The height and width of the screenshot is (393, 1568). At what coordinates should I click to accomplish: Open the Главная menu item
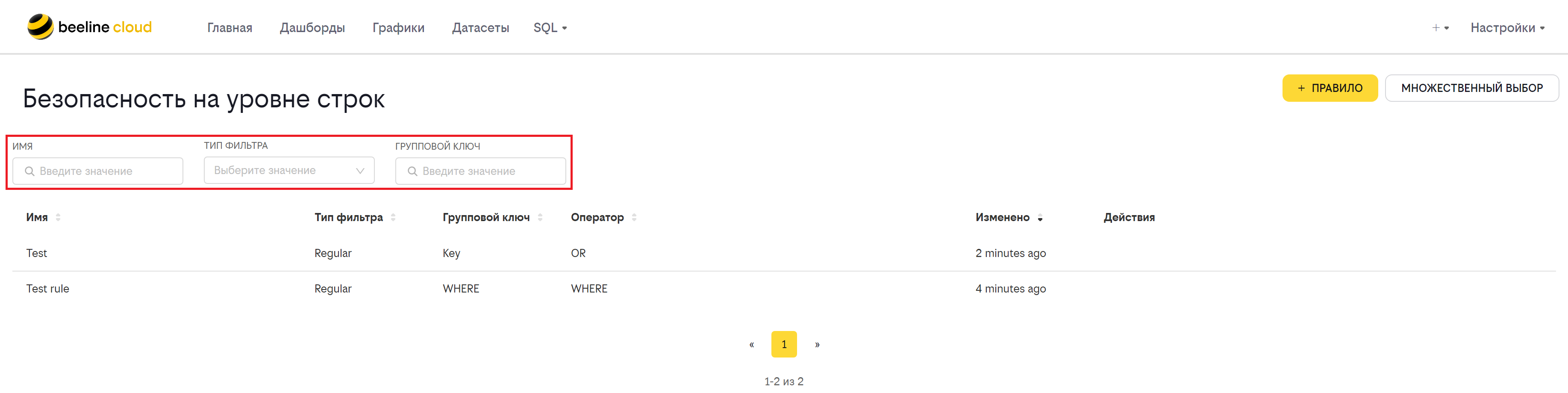(229, 28)
